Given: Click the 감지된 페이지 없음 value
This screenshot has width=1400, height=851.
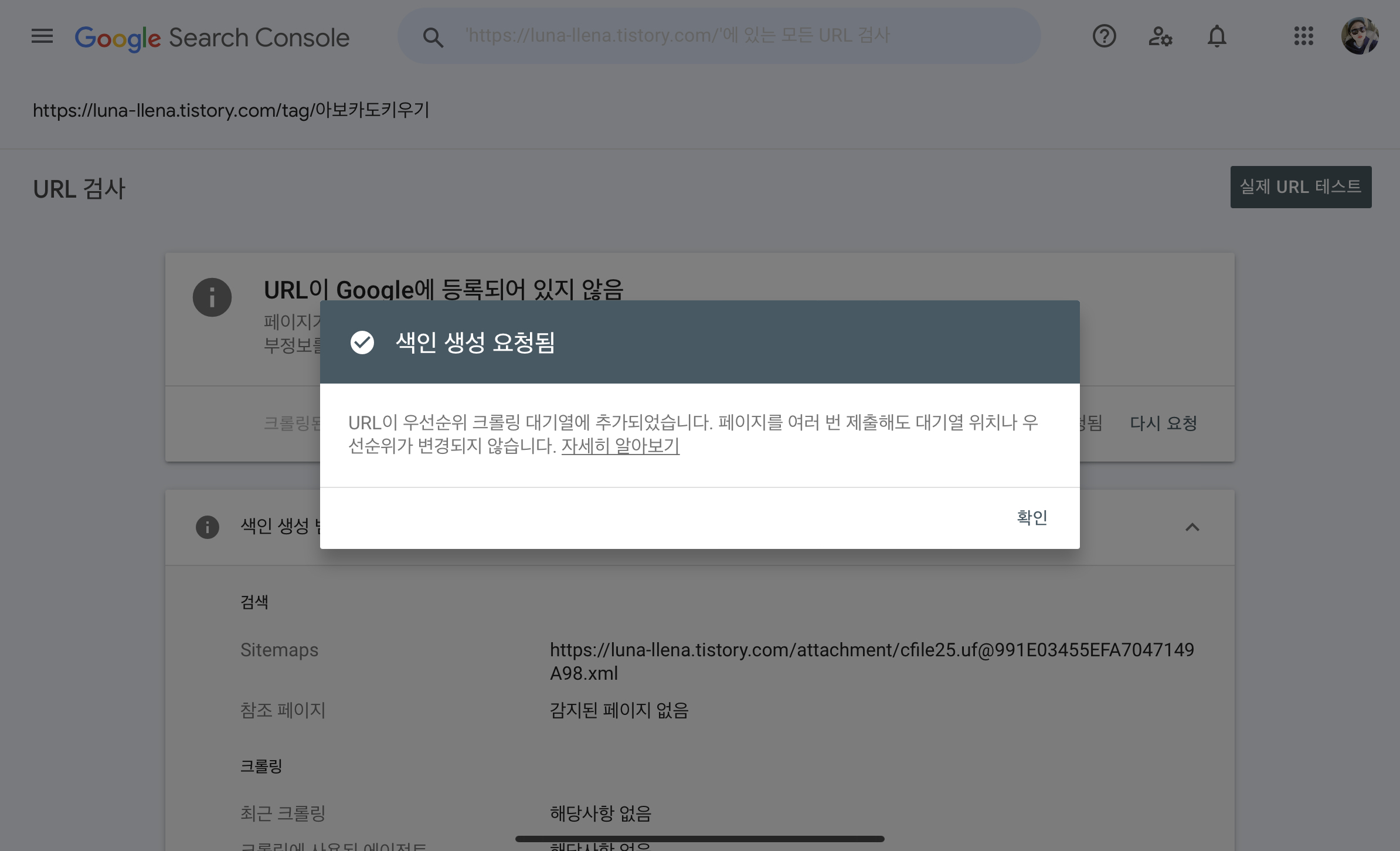Looking at the screenshot, I should pyautogui.click(x=619, y=711).
